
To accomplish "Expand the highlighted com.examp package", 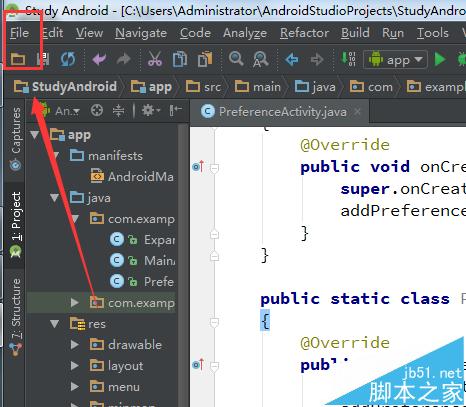I will [75, 303].
